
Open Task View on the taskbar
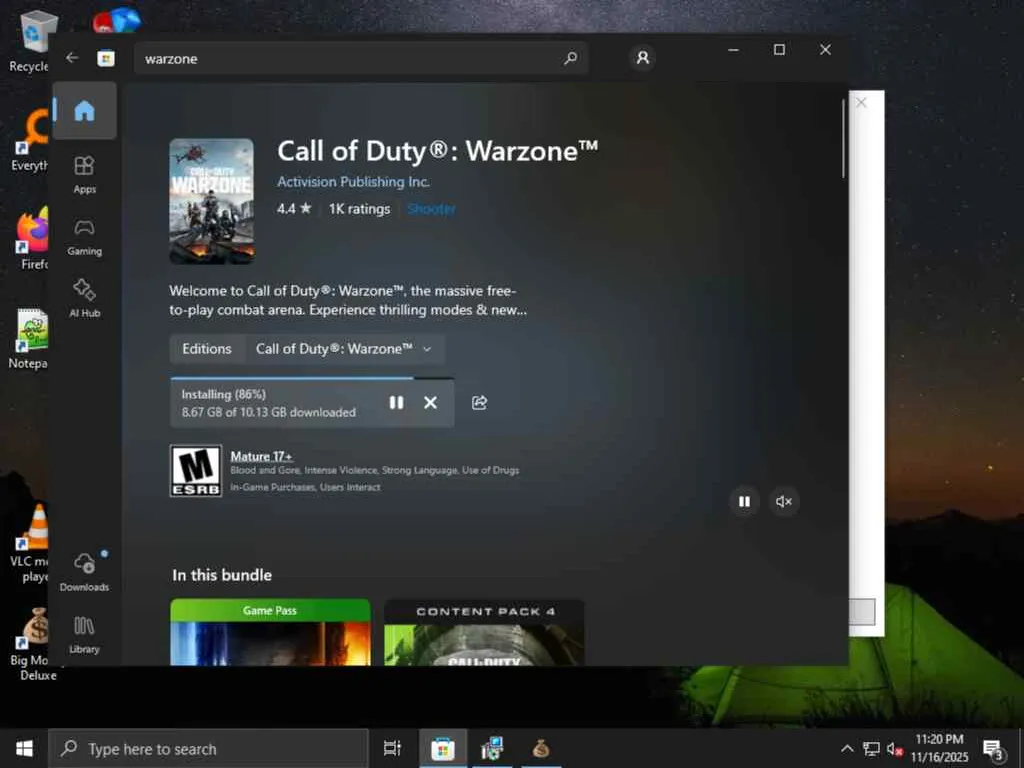(x=392, y=748)
